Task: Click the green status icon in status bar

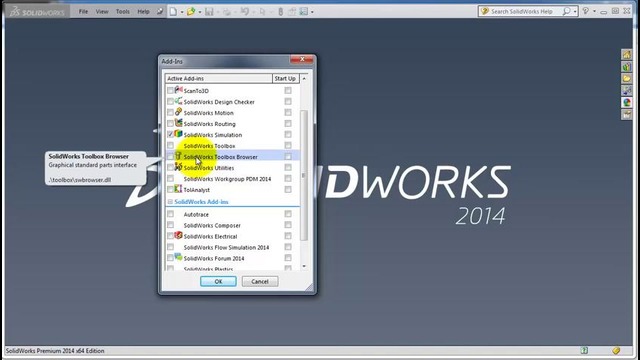Action: tap(584, 350)
